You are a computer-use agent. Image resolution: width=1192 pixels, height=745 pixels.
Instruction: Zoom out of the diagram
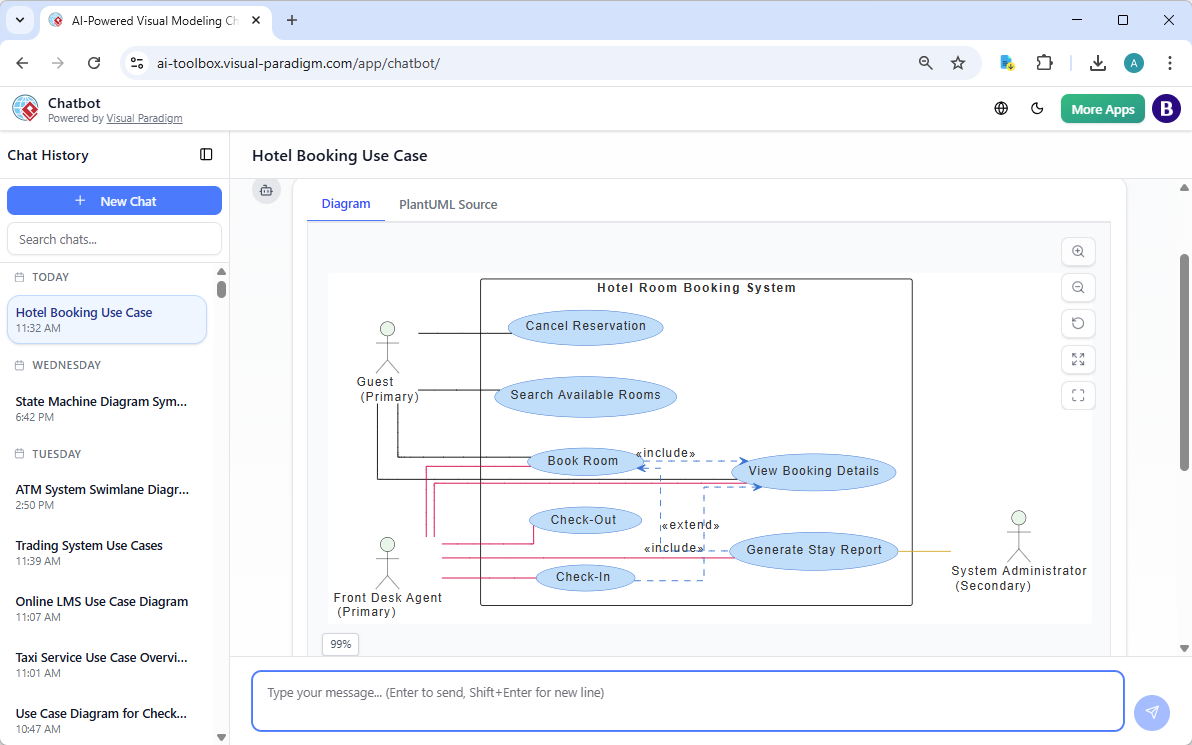[1077, 287]
